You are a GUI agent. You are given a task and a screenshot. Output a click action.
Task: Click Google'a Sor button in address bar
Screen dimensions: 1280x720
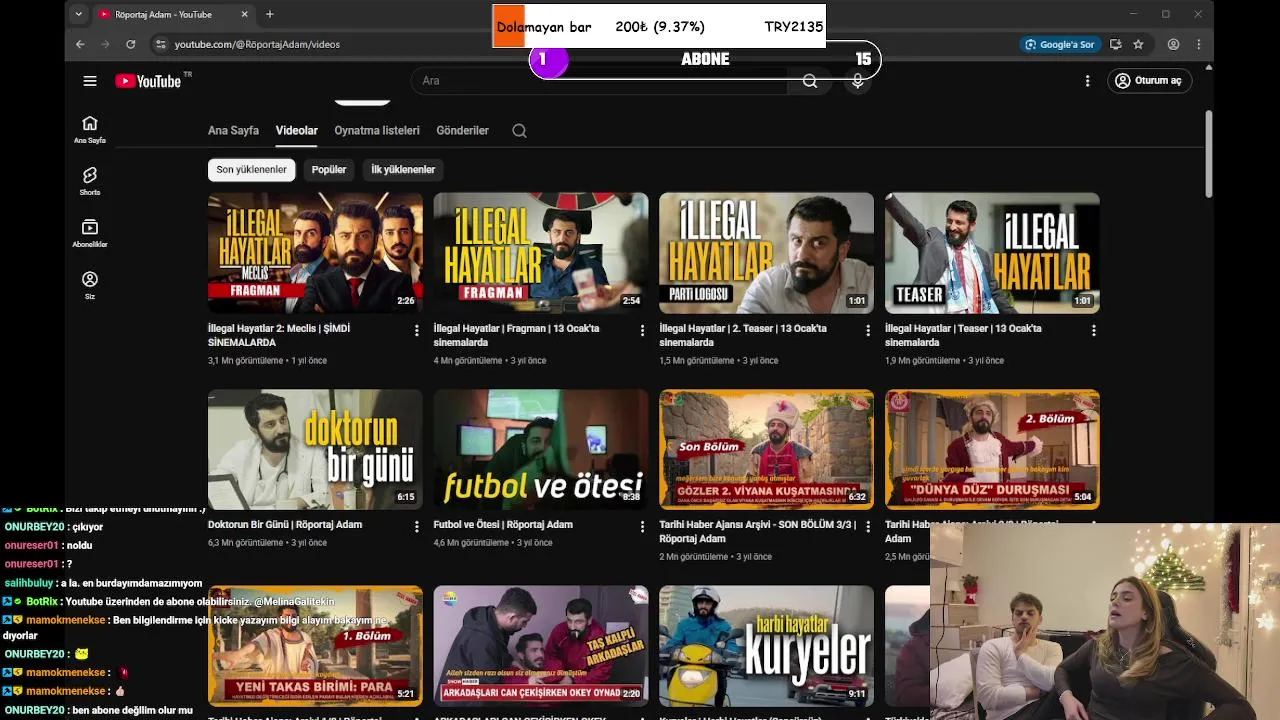(x=1060, y=44)
